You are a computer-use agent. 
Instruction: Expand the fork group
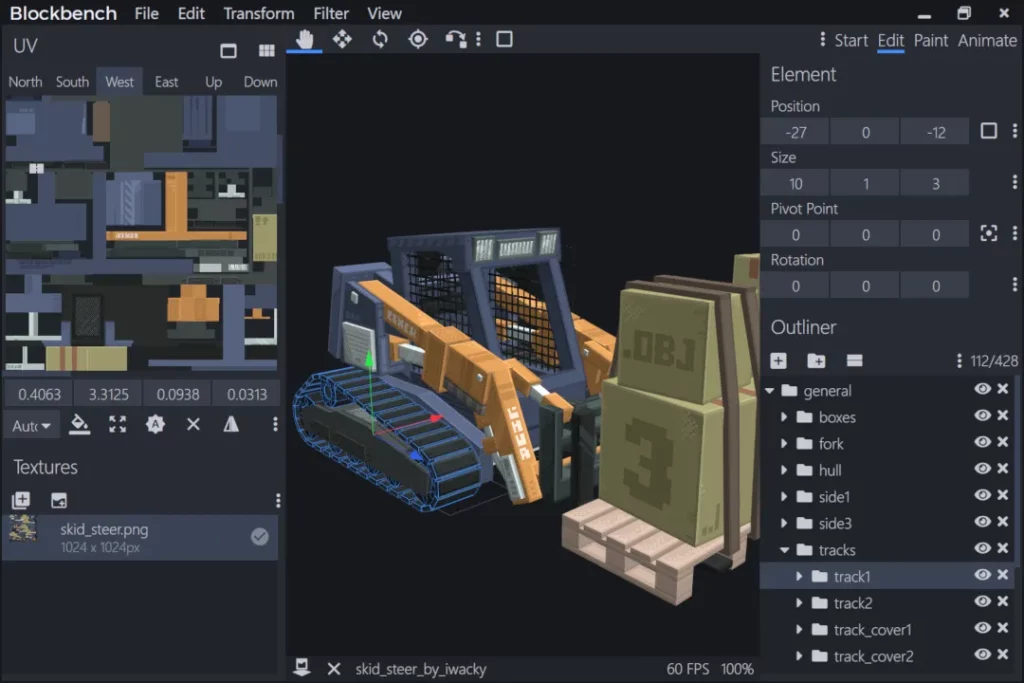pos(784,444)
